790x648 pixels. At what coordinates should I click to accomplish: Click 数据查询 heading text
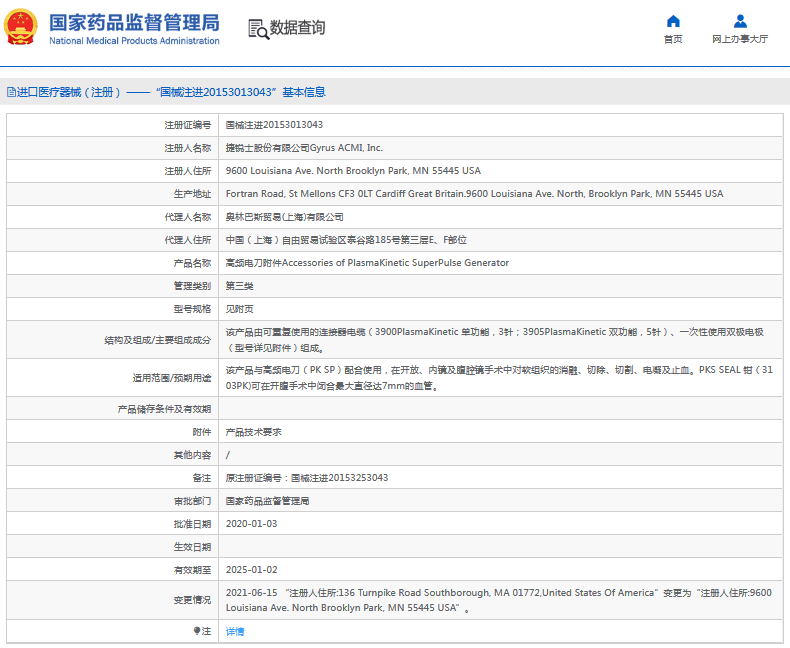tap(297, 28)
